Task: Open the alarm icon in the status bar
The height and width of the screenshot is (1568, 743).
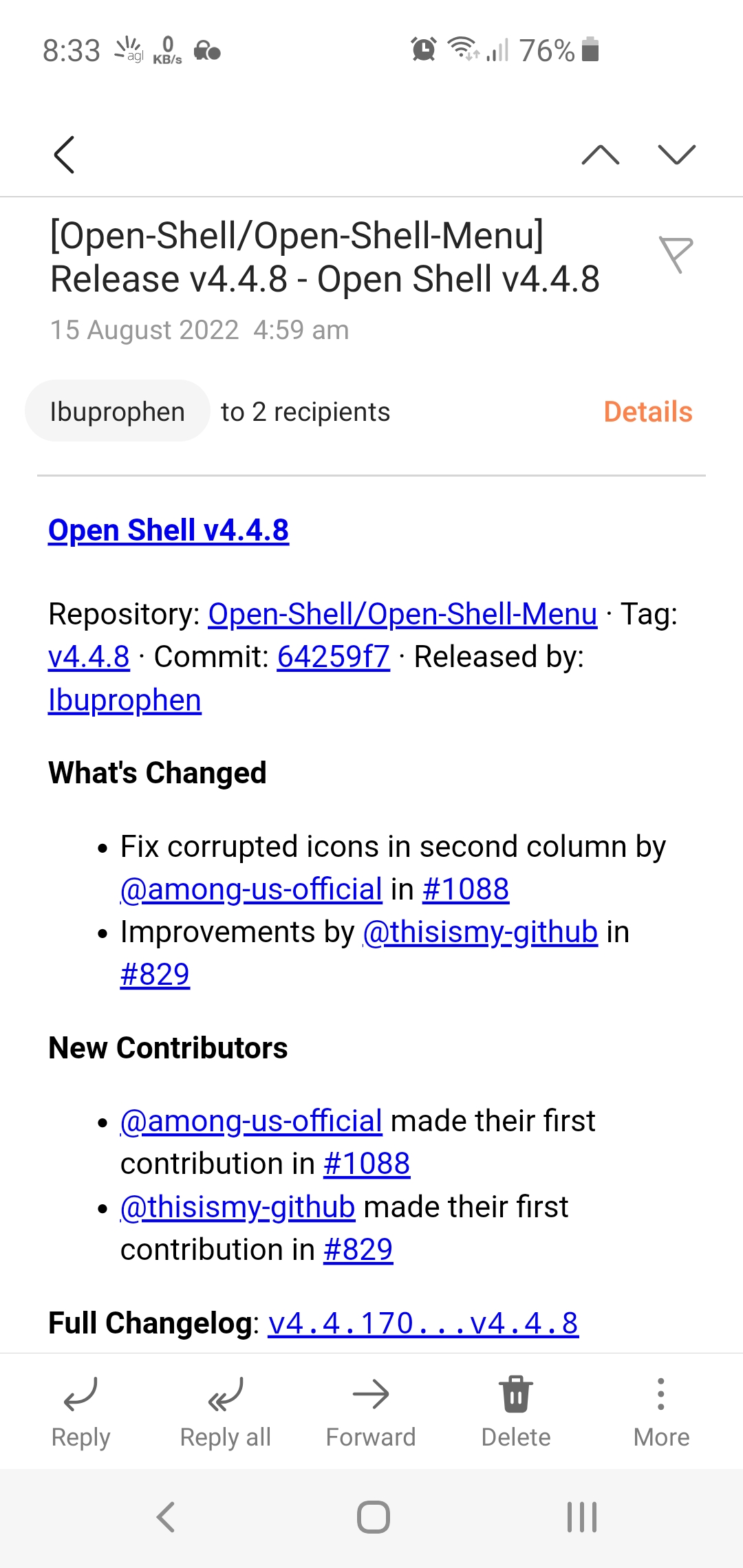Action: (423, 50)
